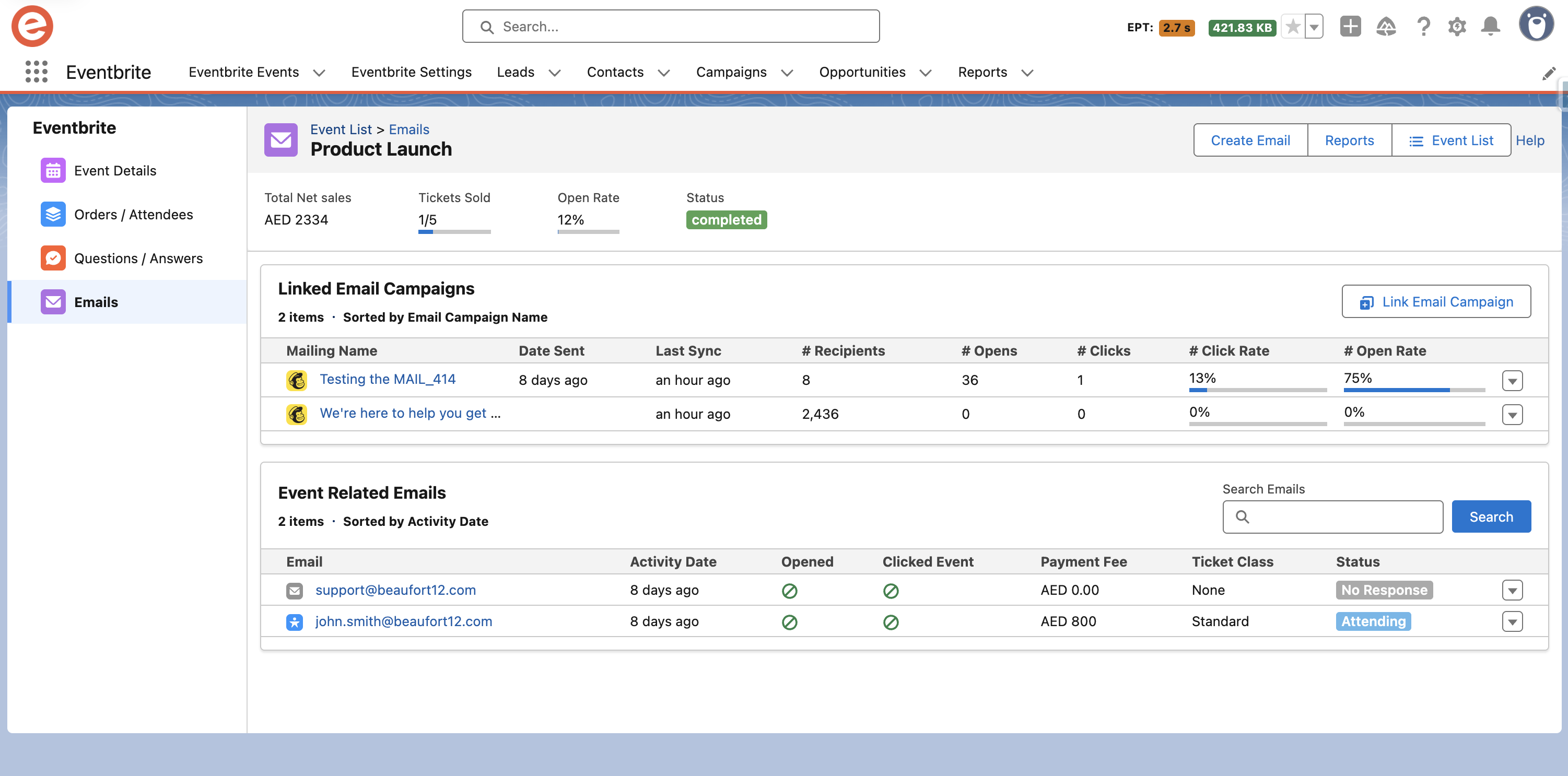Open row actions for john.smith@beaufort12.com
This screenshot has width=1568, height=776.
[1512, 622]
